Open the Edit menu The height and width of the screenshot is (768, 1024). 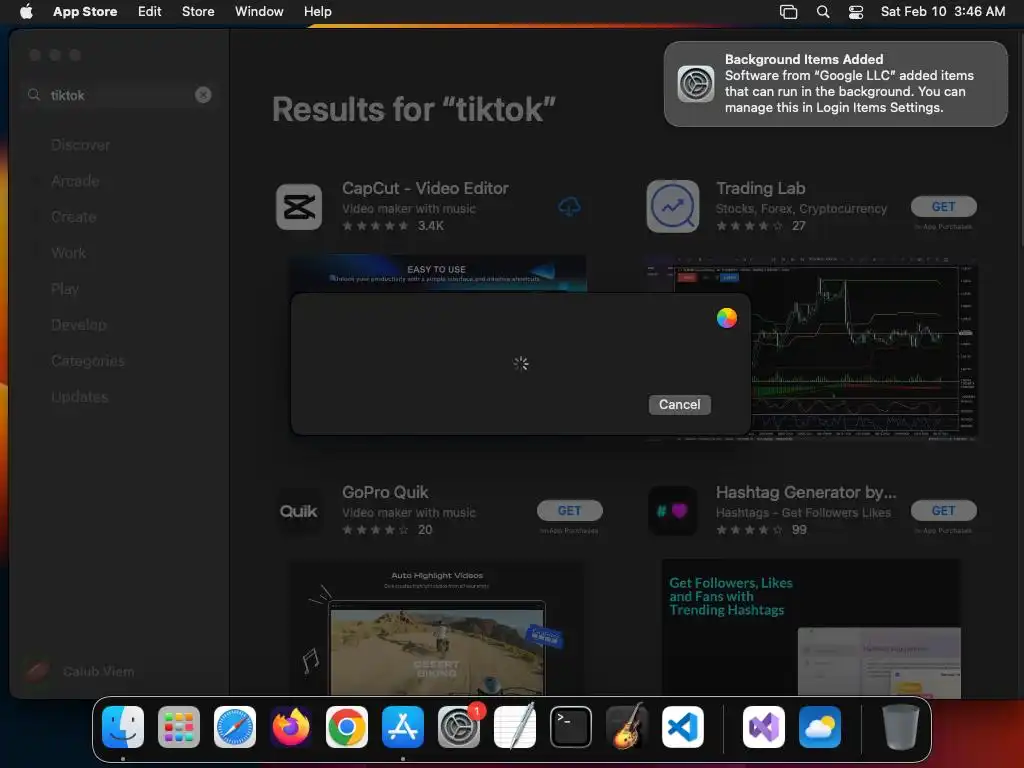[x=150, y=11]
